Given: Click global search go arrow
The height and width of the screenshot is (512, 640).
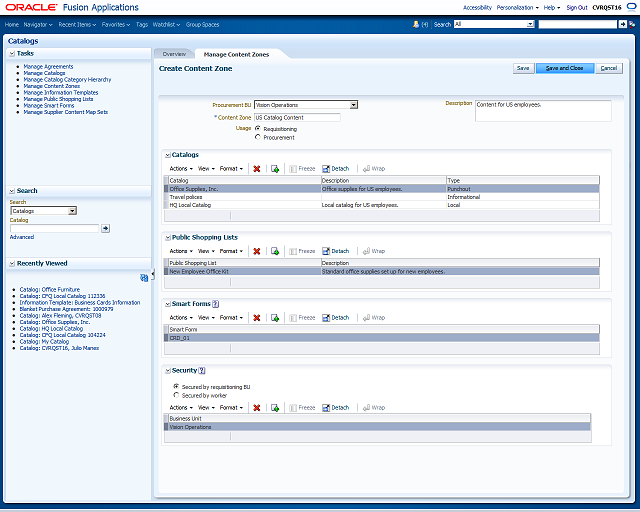Looking at the screenshot, I should pyautogui.click(x=622, y=24).
